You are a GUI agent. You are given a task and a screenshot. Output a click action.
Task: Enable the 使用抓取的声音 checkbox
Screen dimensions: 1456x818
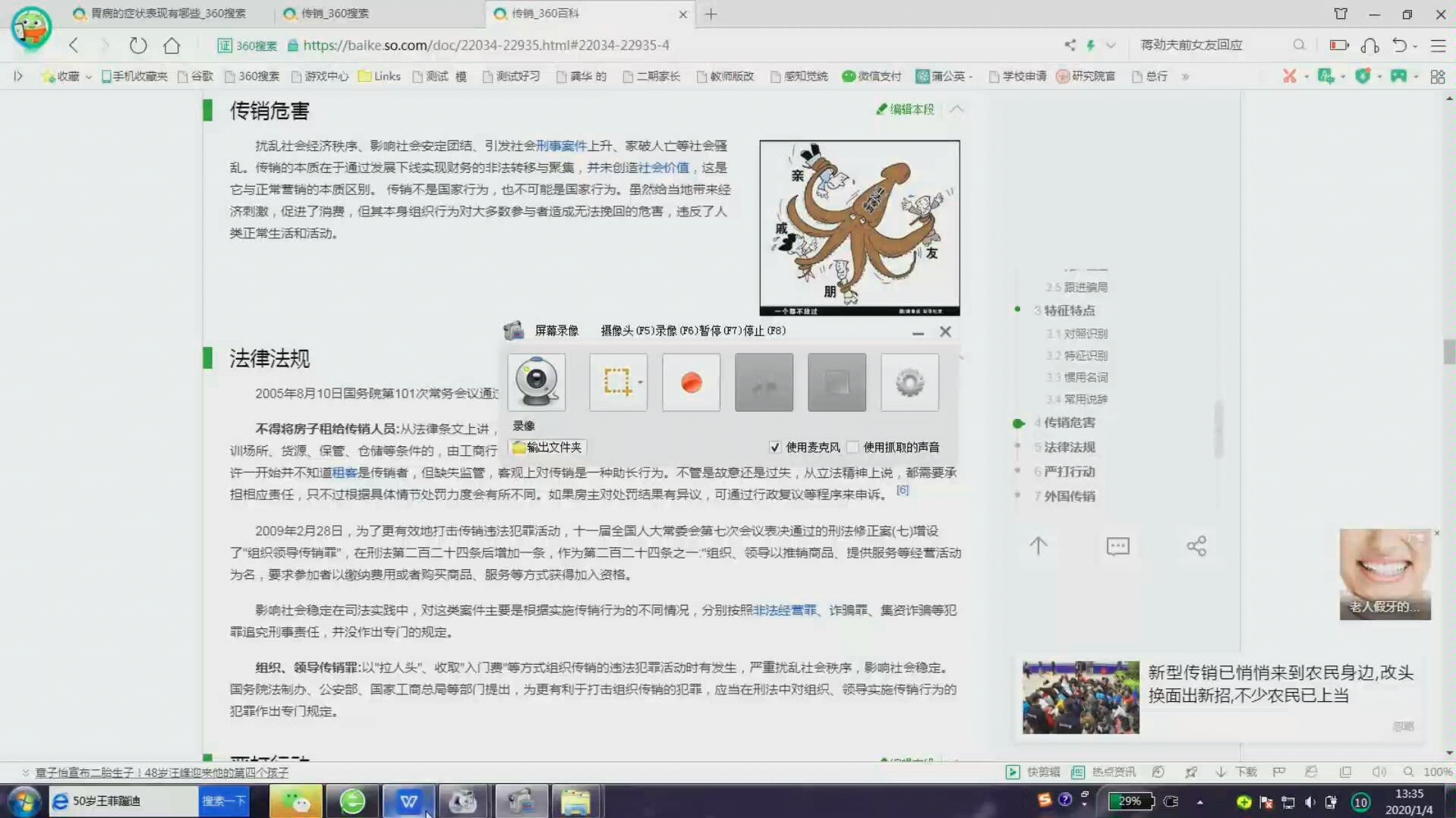click(853, 447)
